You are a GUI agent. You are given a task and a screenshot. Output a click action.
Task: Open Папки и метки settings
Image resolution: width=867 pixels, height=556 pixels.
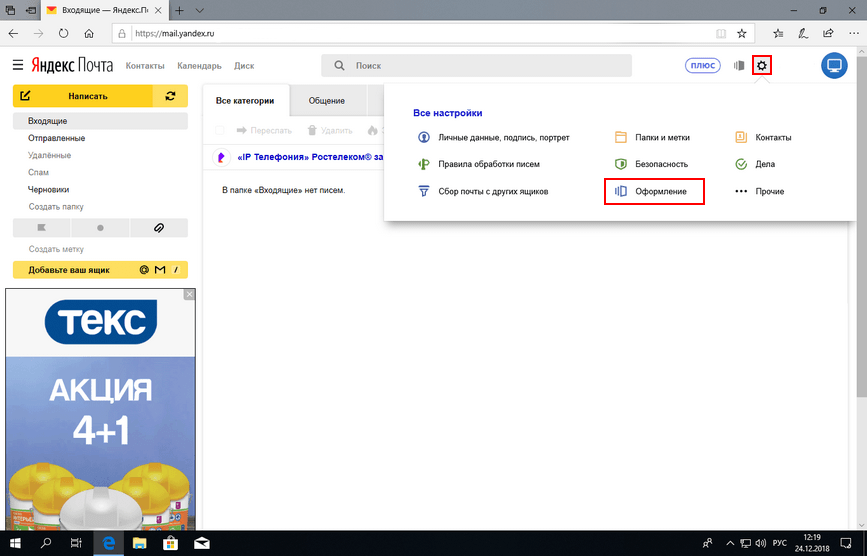pyautogui.click(x=652, y=137)
